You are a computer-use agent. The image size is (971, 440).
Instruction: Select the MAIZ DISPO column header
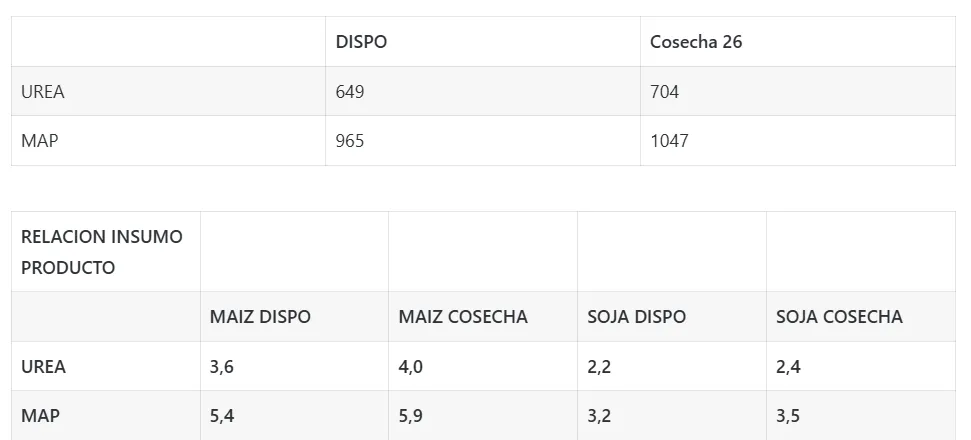point(261,317)
